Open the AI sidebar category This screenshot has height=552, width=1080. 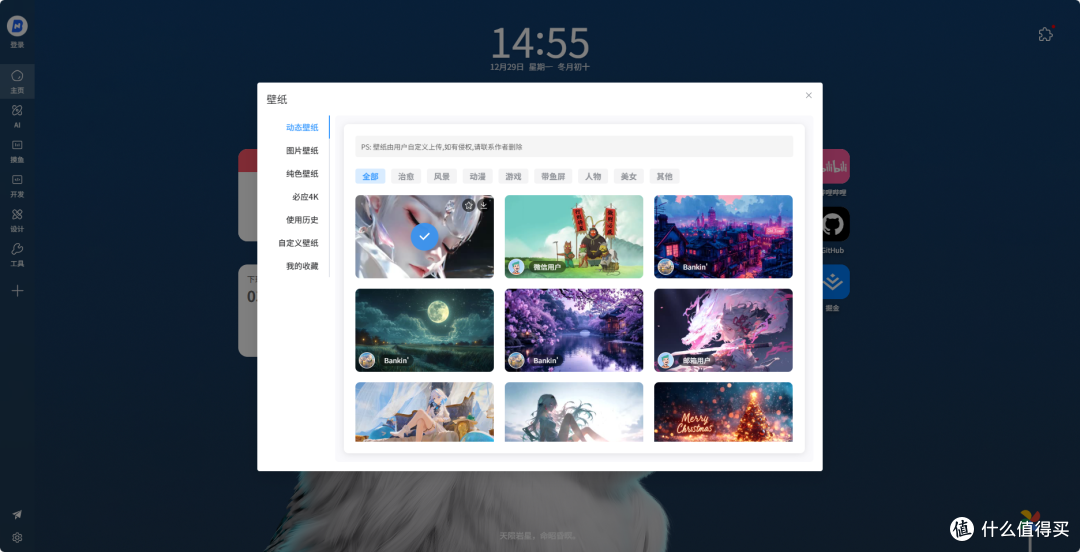(17, 116)
